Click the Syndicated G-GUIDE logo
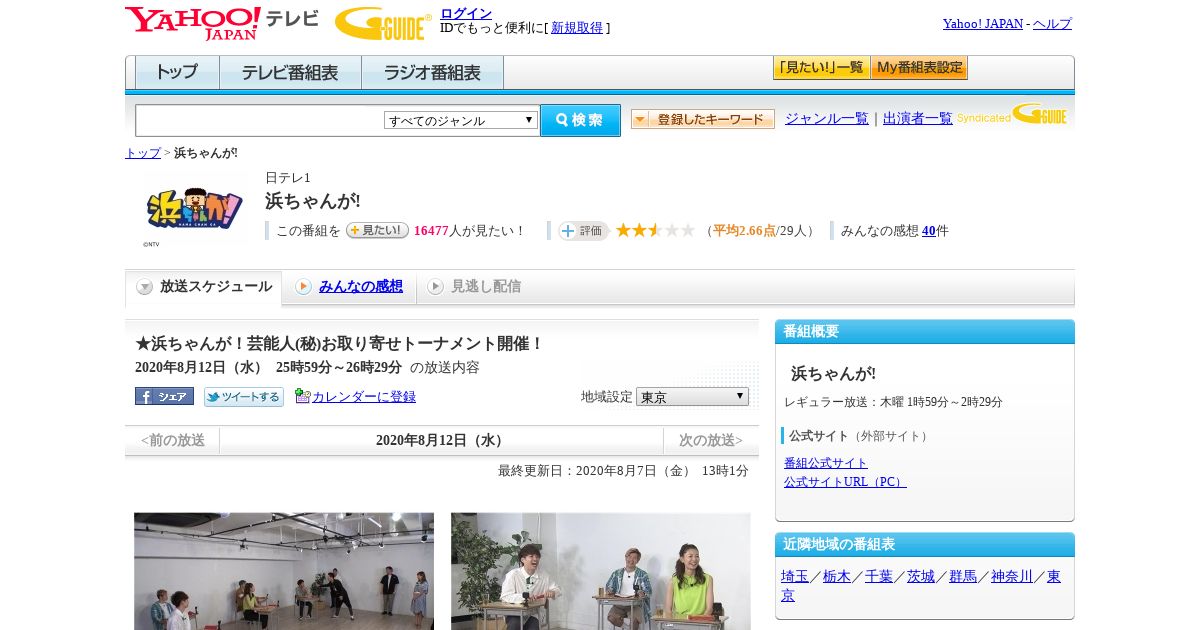Viewport: 1200px width, 630px height. pos(1012,114)
